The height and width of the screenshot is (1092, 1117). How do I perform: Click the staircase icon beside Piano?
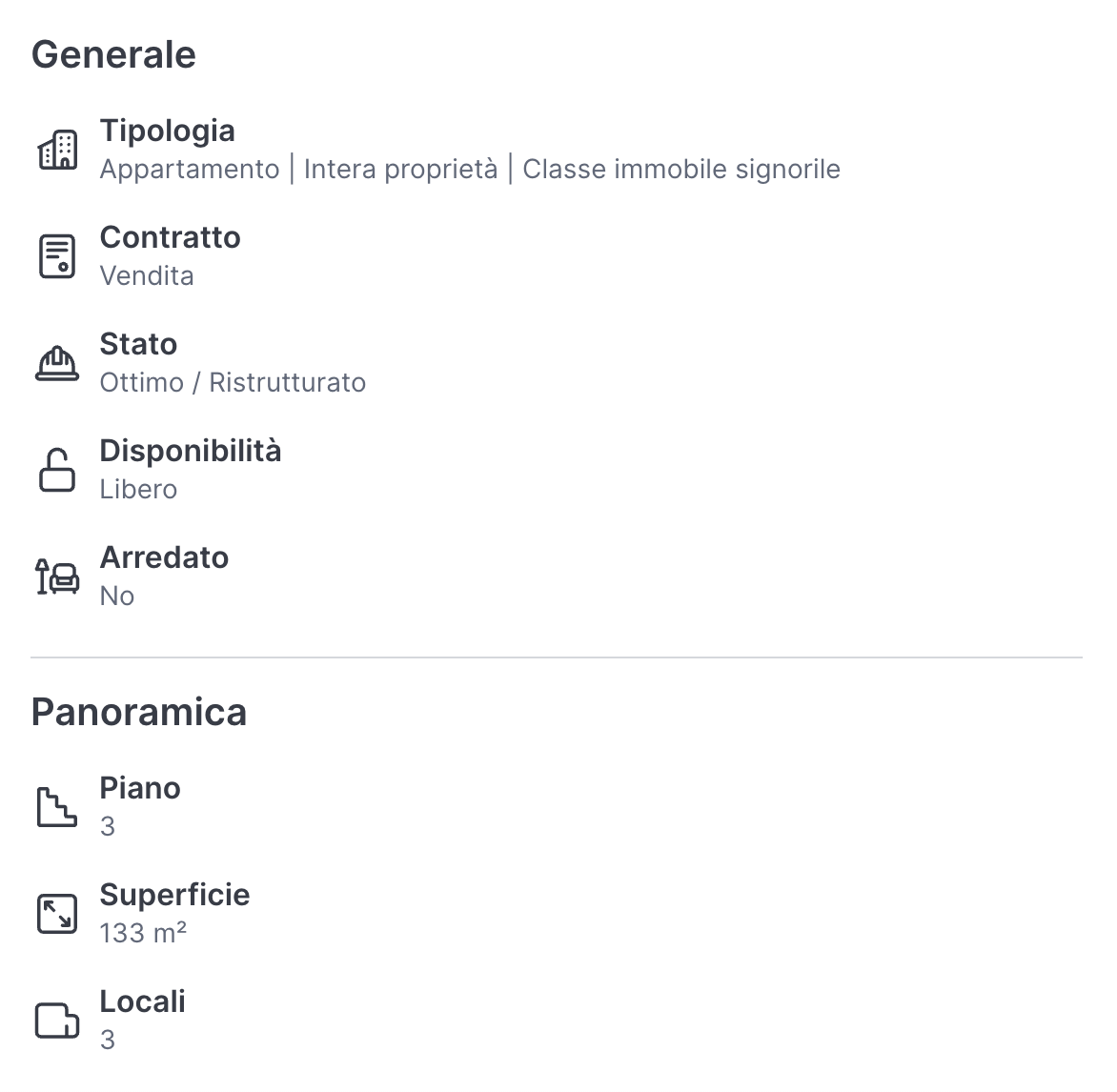(x=57, y=807)
